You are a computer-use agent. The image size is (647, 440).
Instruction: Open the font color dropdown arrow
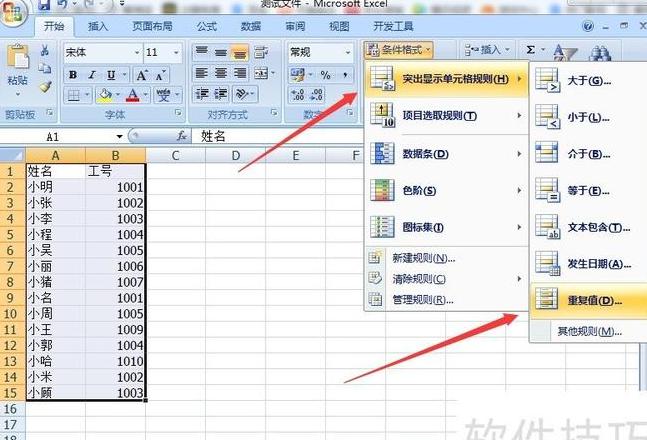point(146,95)
